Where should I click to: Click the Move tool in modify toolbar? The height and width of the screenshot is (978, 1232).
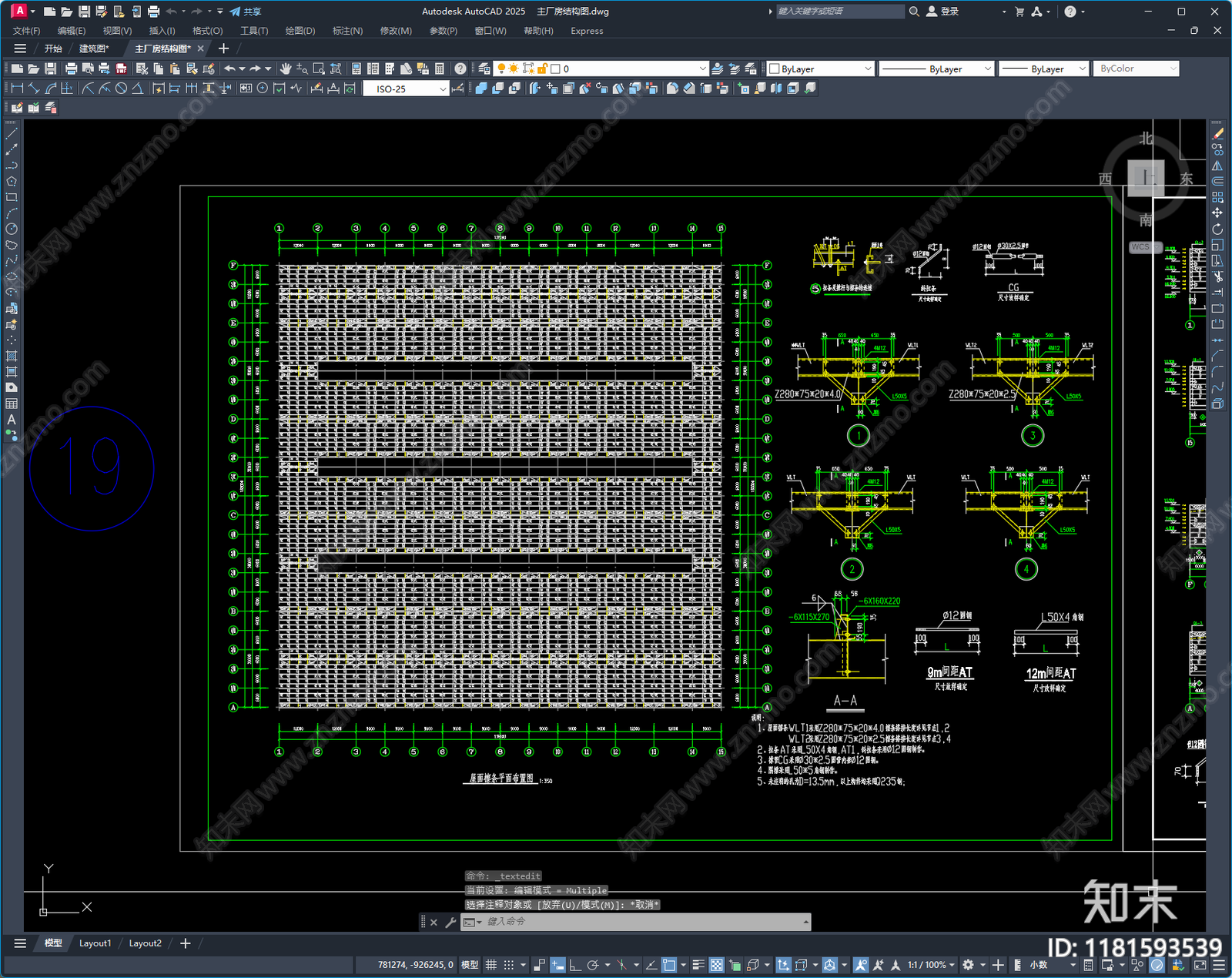point(1217,213)
